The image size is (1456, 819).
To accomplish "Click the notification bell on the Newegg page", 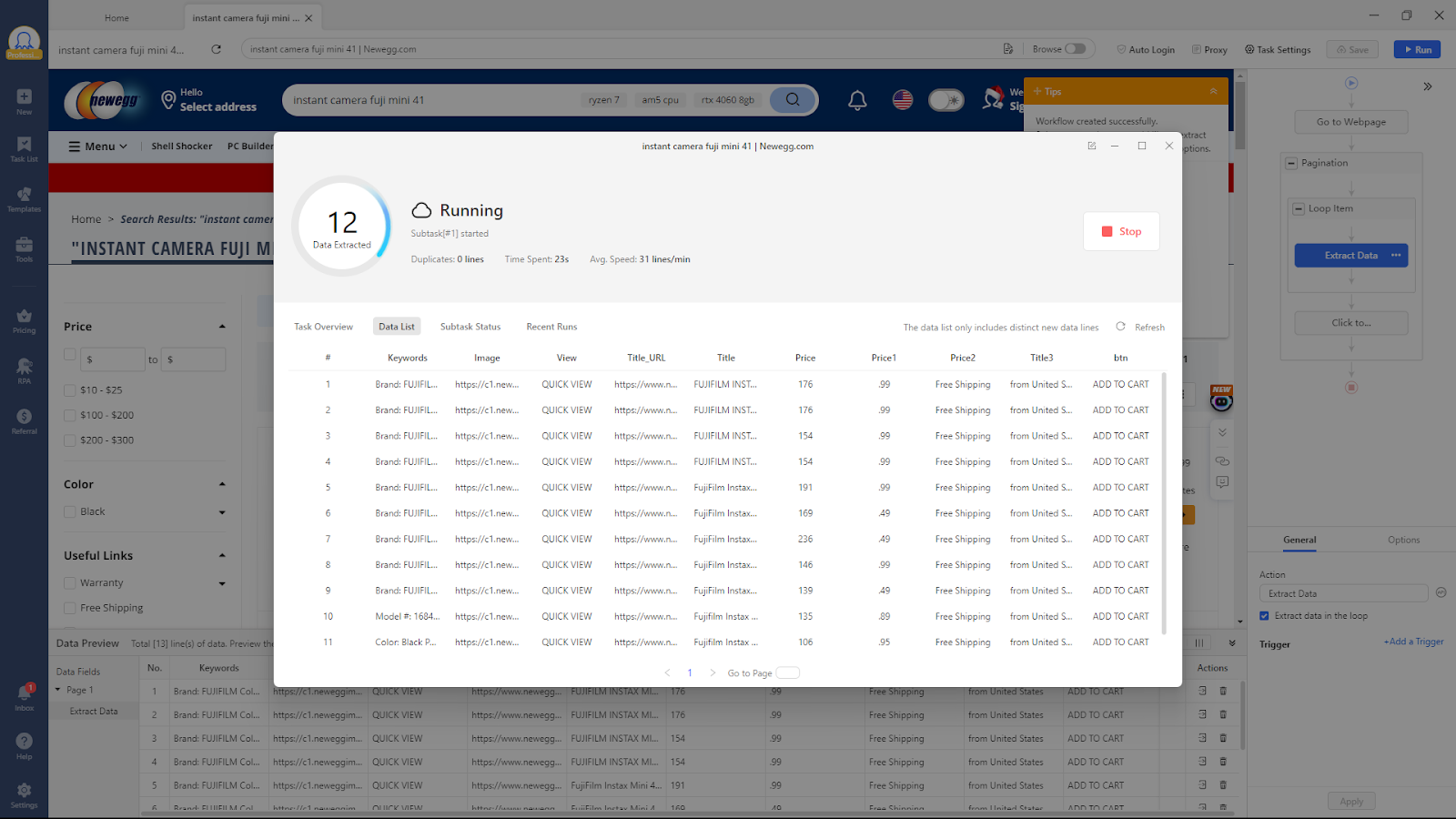I will 856,99.
